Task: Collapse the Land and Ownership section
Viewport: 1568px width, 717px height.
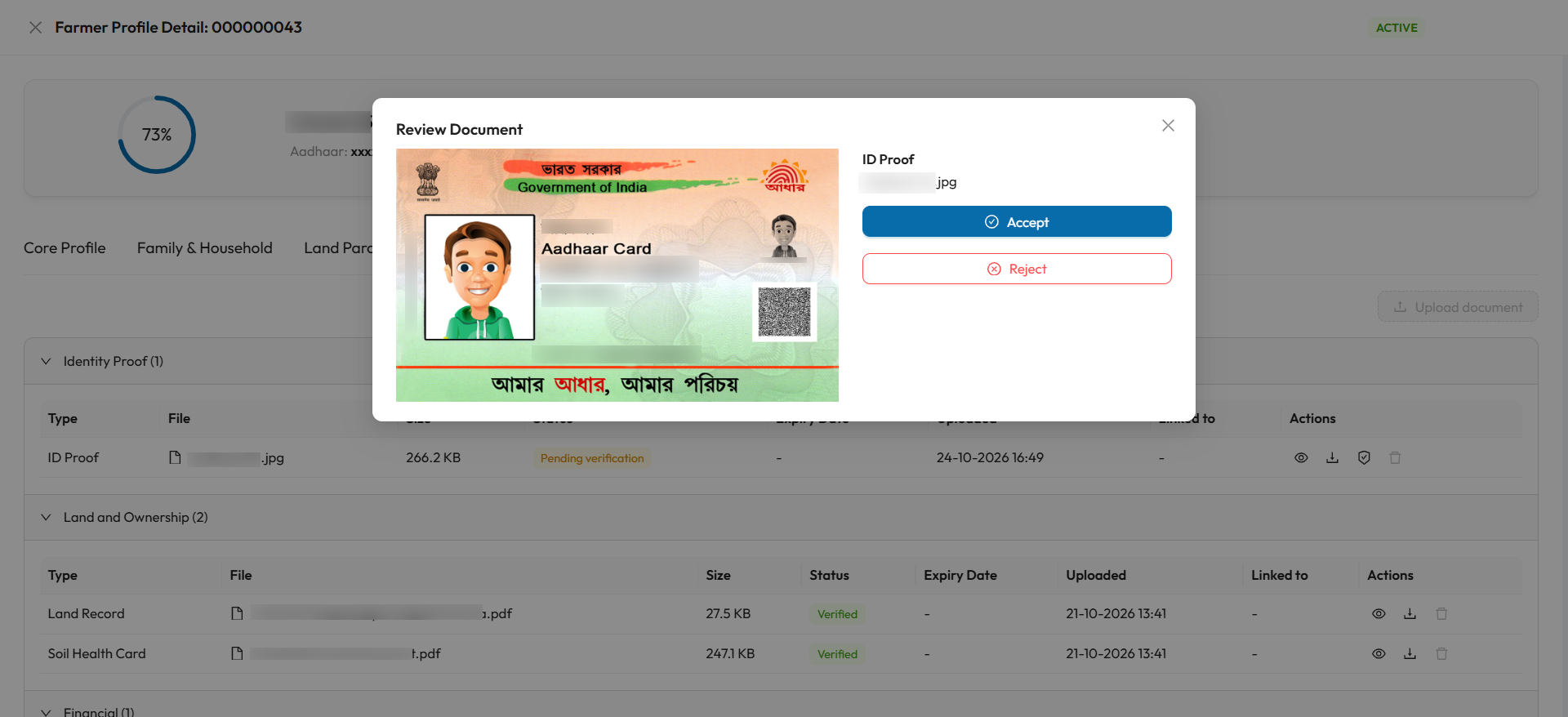Action: [46, 517]
